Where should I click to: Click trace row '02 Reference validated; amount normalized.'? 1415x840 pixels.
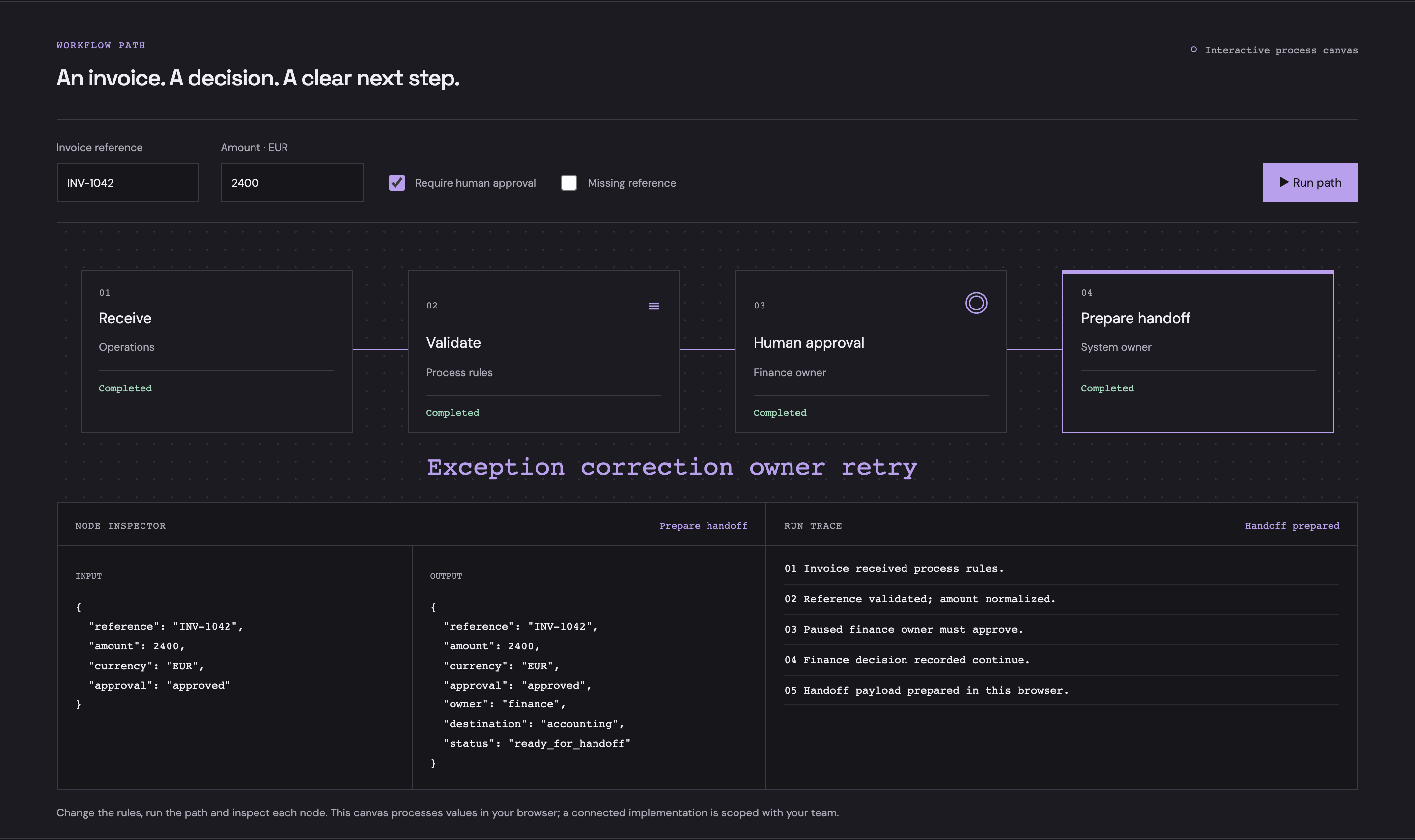(1061, 599)
